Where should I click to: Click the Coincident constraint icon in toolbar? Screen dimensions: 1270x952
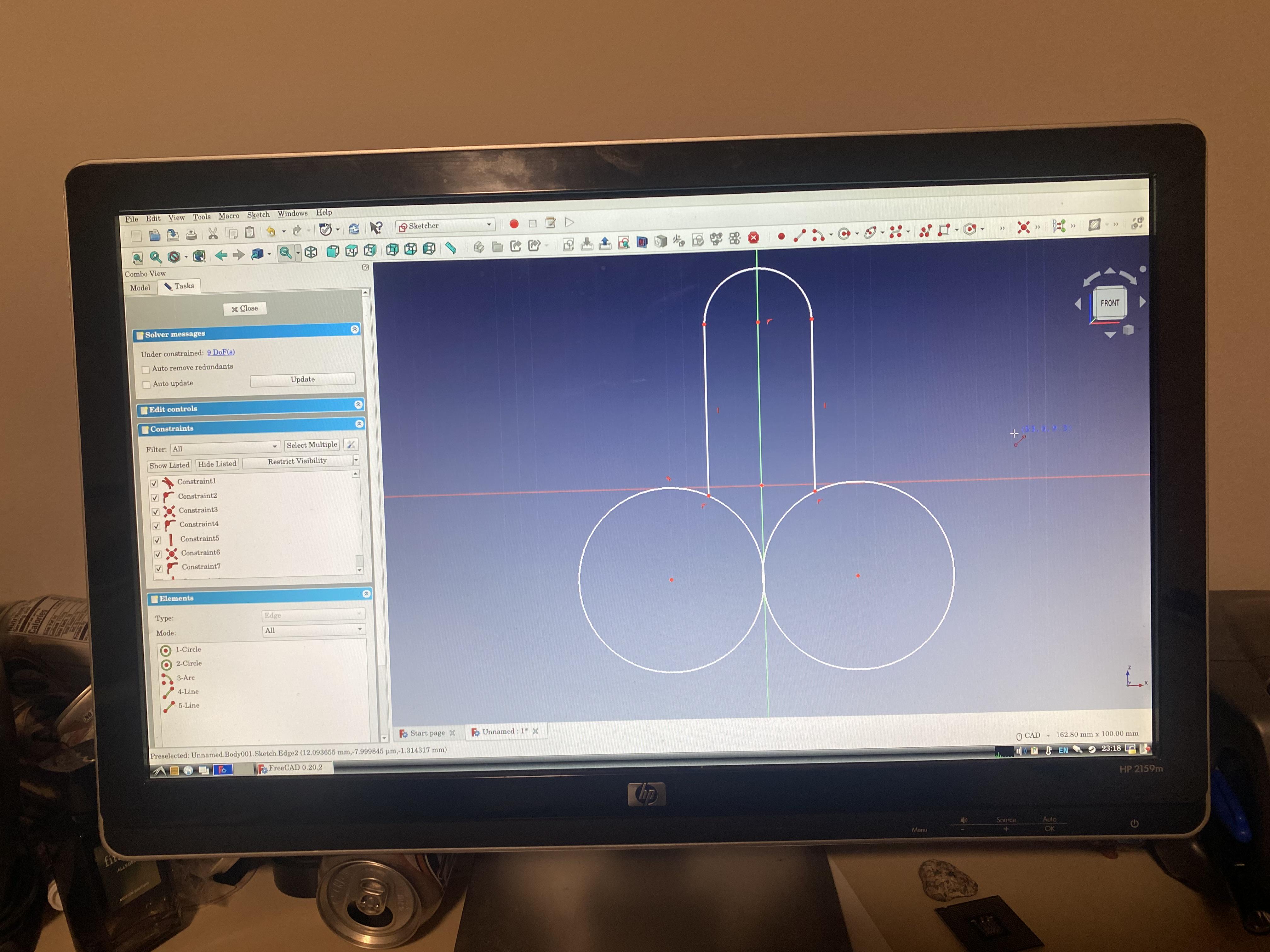click(x=1023, y=228)
